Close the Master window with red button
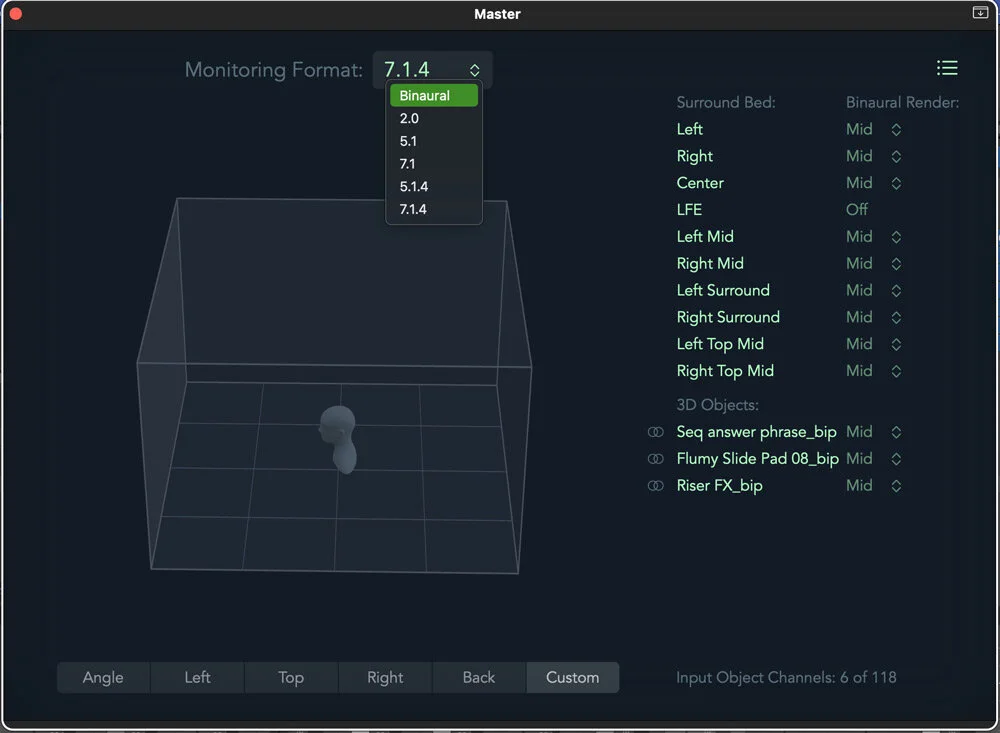This screenshot has height=733, width=1000. 15,13
